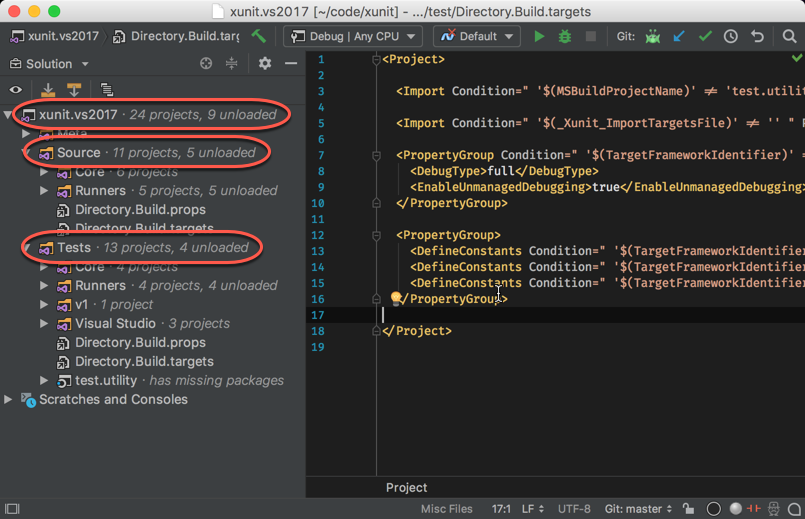Hide the Solution panel with minus icon

click(291, 63)
